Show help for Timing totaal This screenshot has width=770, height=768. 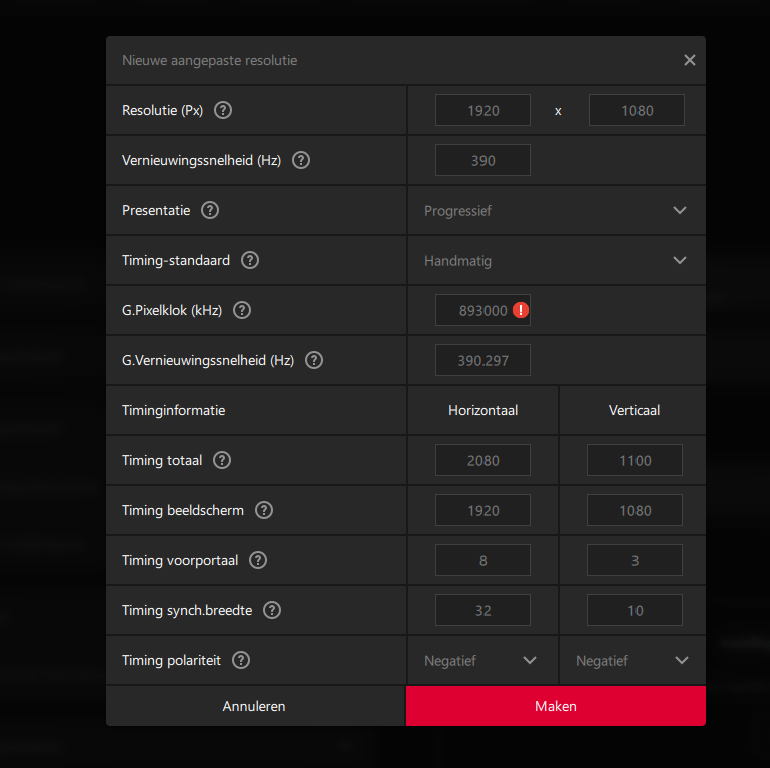point(222,460)
